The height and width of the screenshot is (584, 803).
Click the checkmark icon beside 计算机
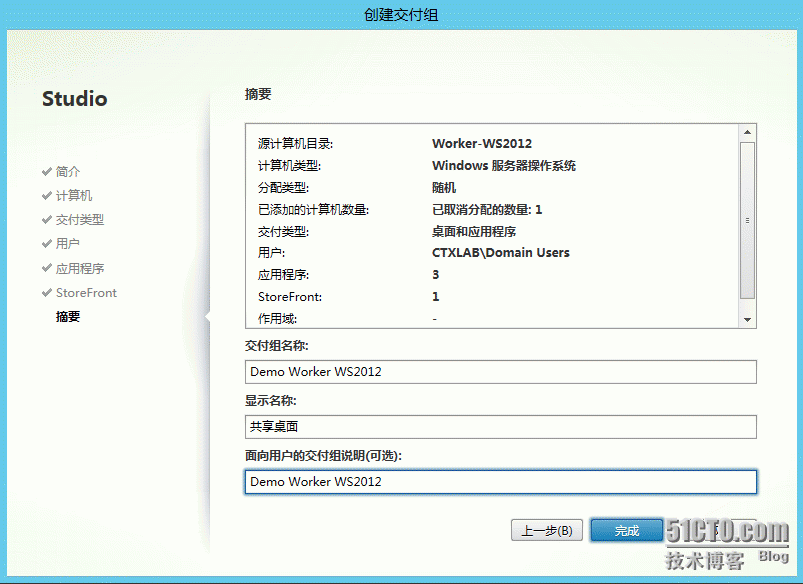tap(47, 195)
